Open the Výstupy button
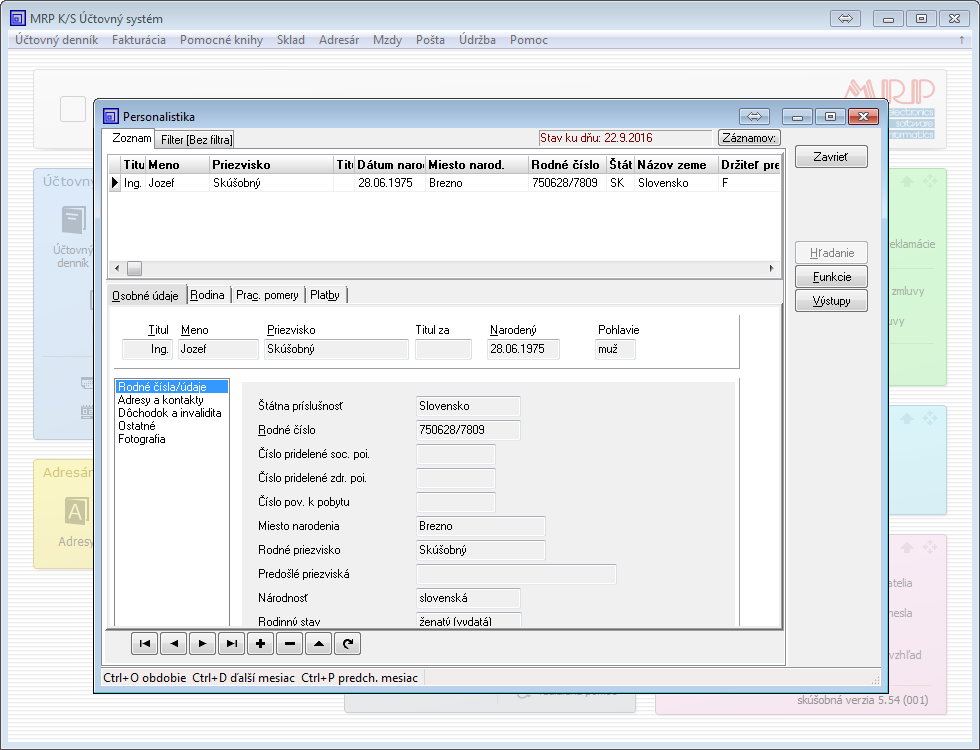980x750 pixels. click(831, 301)
